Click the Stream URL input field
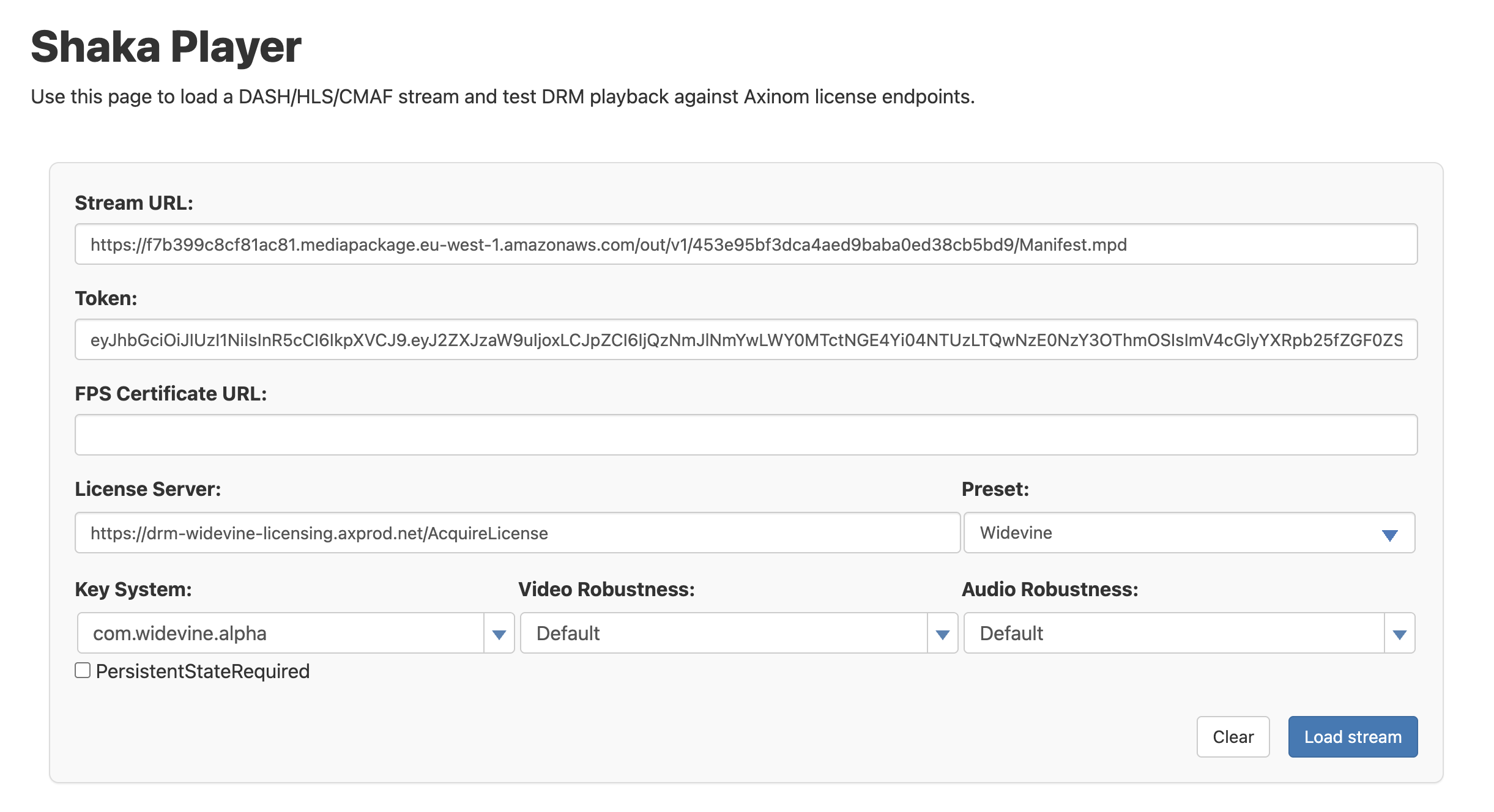Viewport: 1494px width, 812px height. point(746,245)
